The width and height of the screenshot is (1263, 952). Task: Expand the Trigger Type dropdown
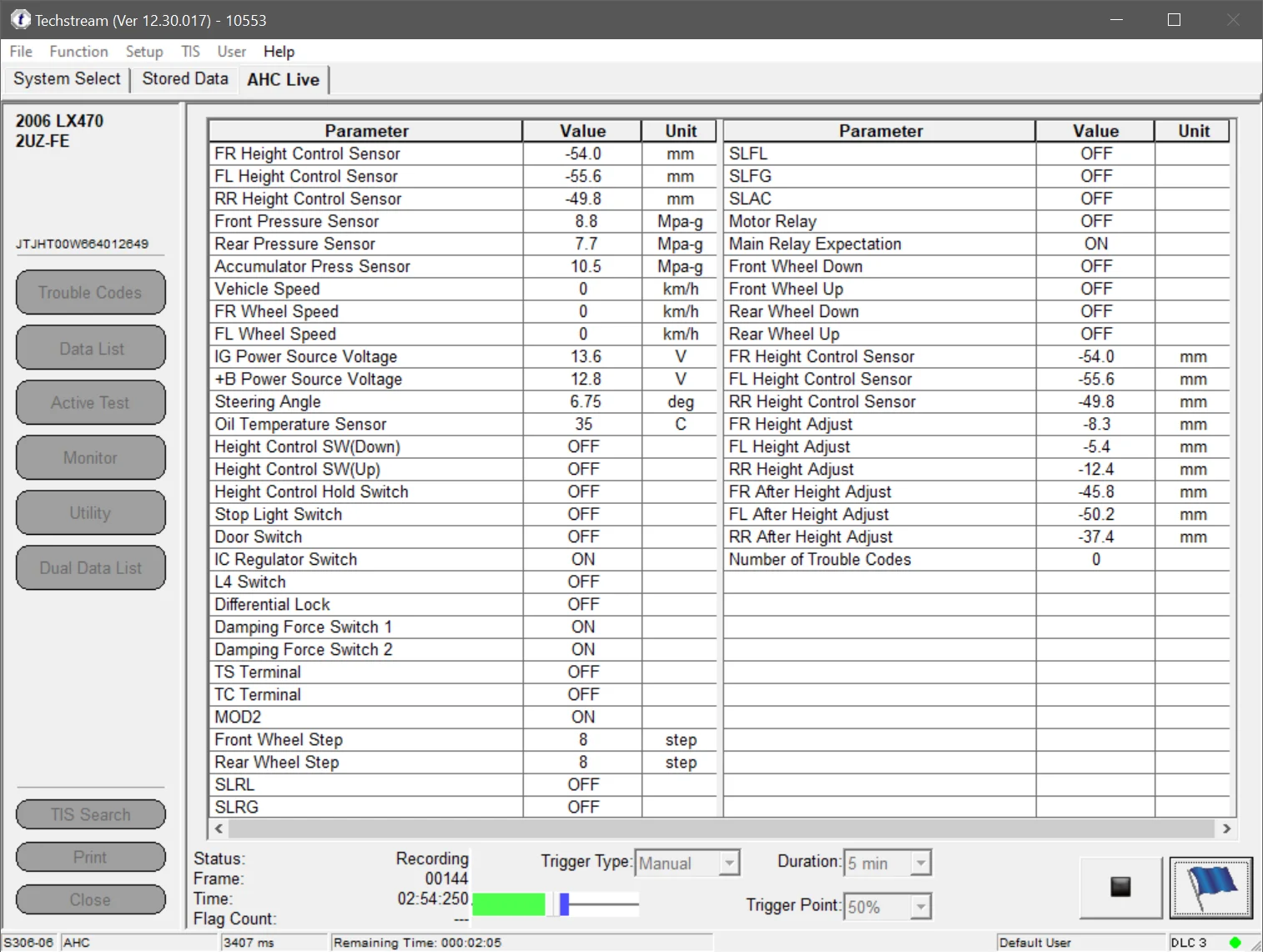tap(729, 863)
